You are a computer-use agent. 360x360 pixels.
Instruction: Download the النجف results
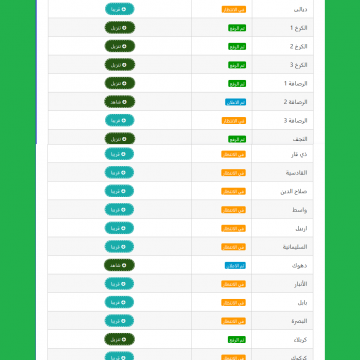pos(120,139)
